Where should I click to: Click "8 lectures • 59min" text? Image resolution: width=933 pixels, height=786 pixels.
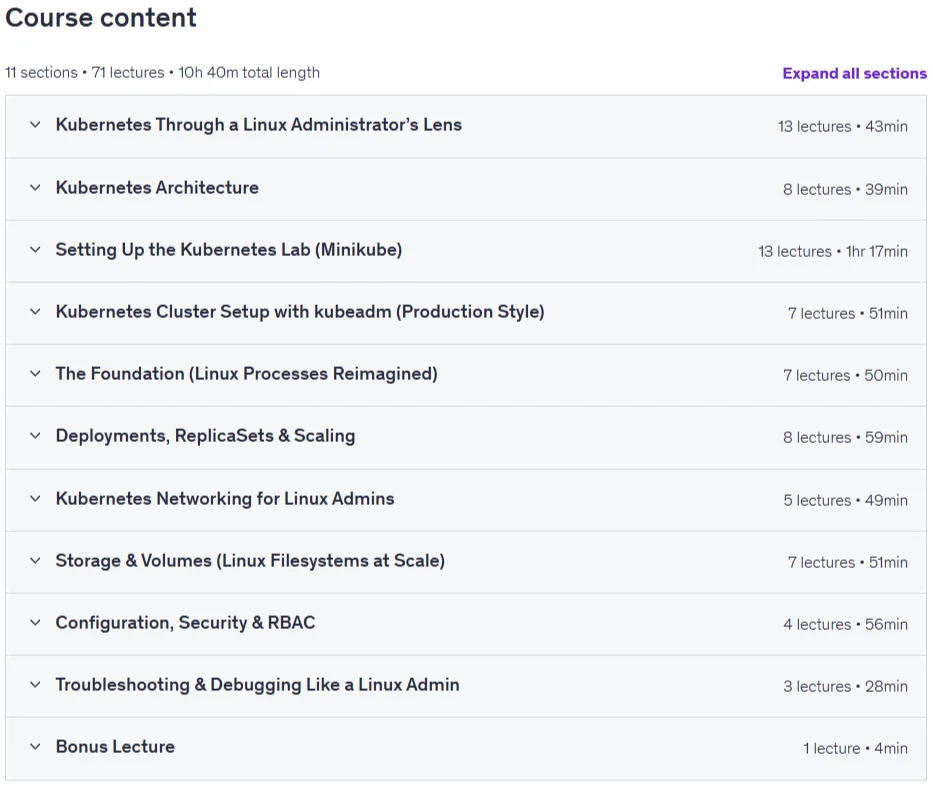pos(845,438)
